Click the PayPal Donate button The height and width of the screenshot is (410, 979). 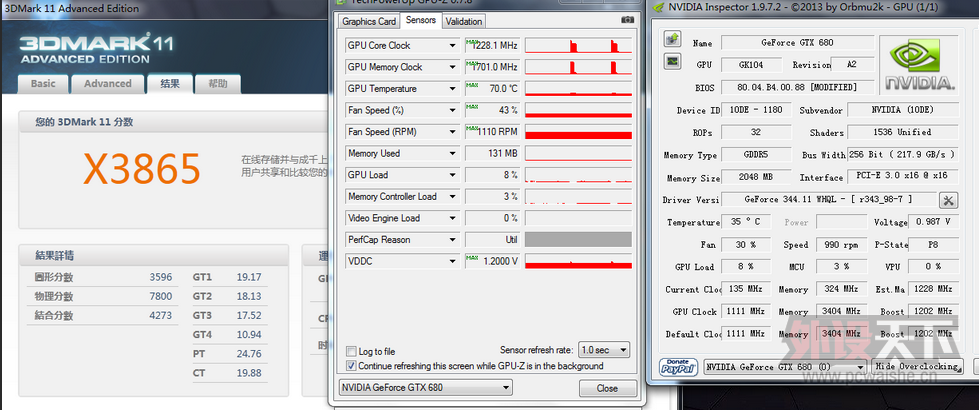679,367
